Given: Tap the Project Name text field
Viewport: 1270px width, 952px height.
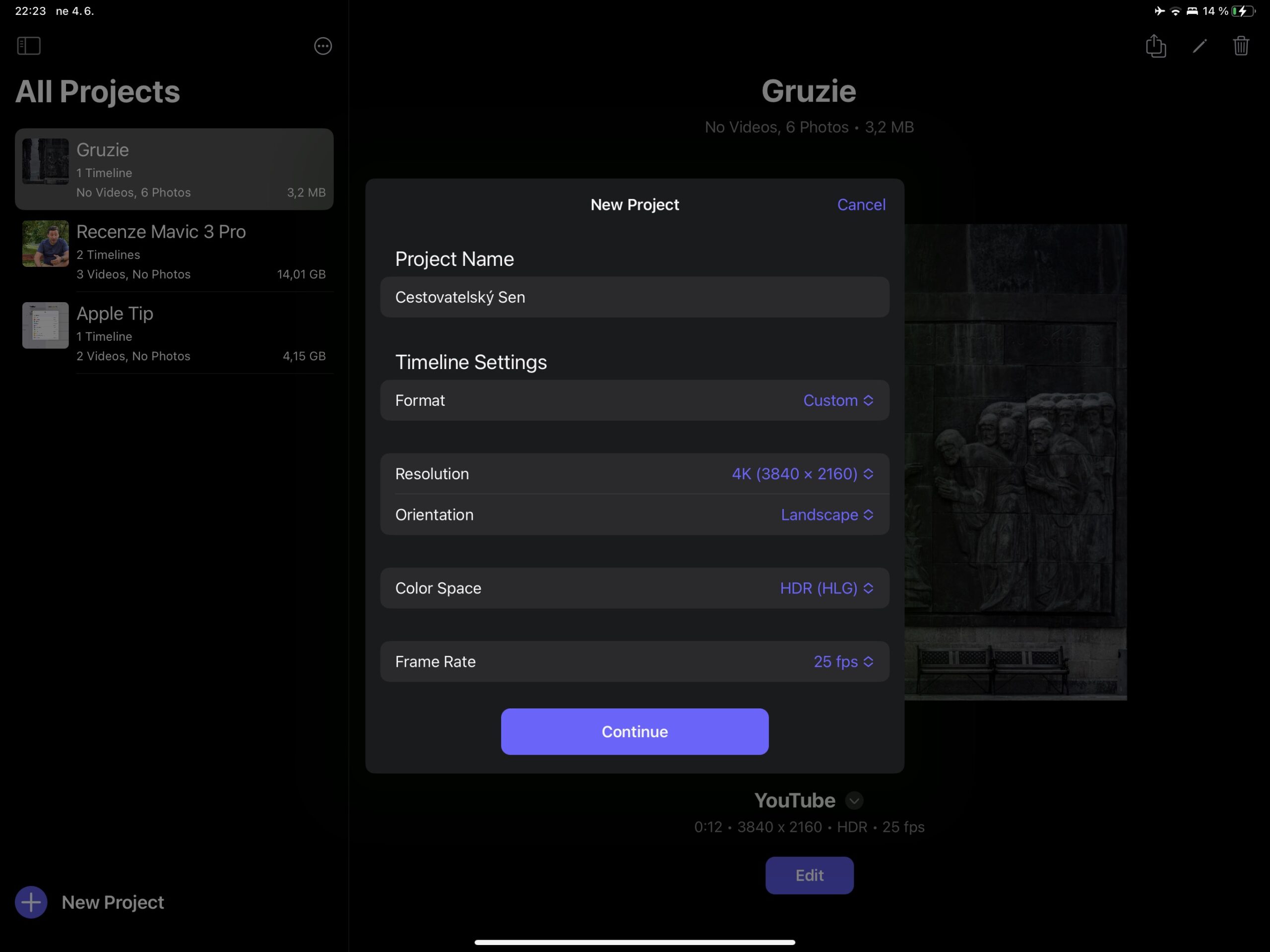Looking at the screenshot, I should click(635, 297).
